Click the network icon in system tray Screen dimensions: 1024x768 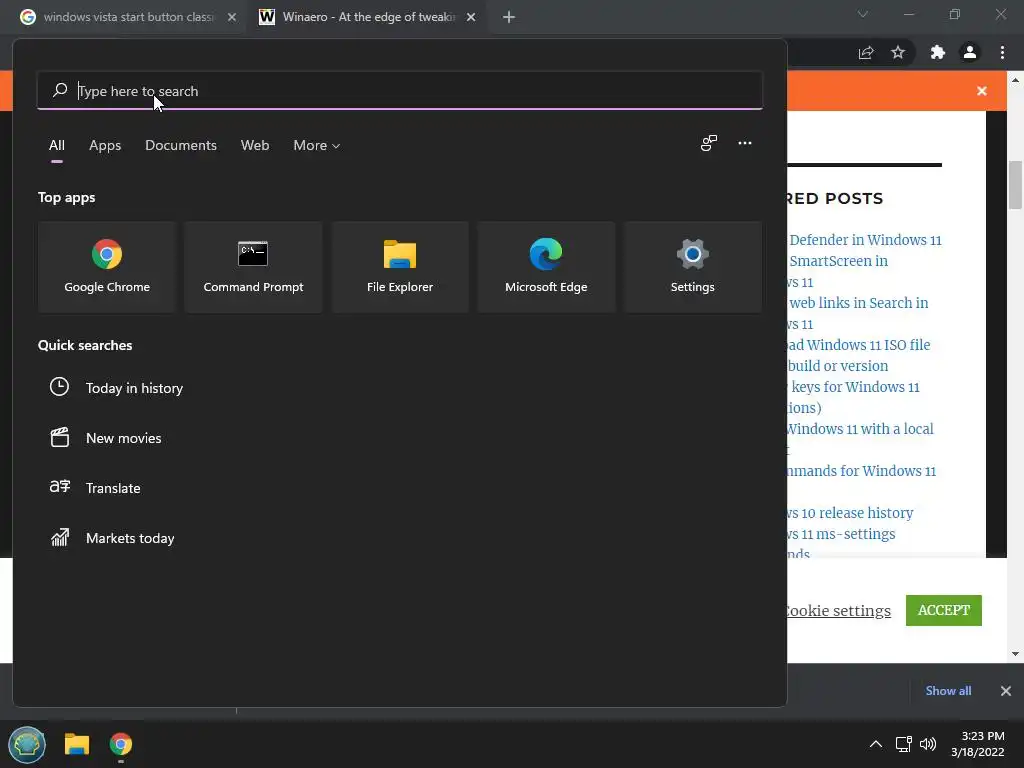(903, 744)
